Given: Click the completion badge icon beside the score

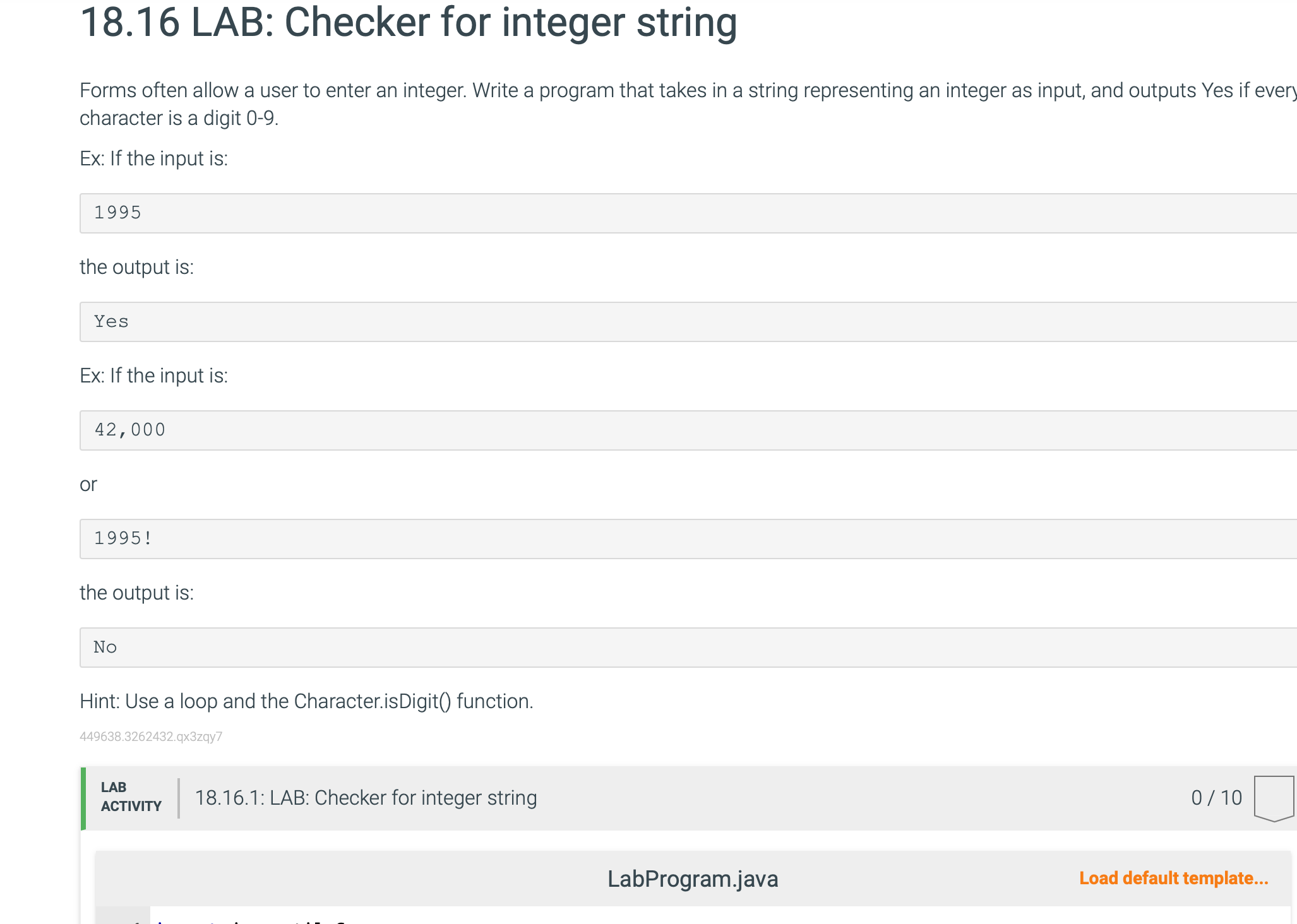Looking at the screenshot, I should [x=1273, y=798].
